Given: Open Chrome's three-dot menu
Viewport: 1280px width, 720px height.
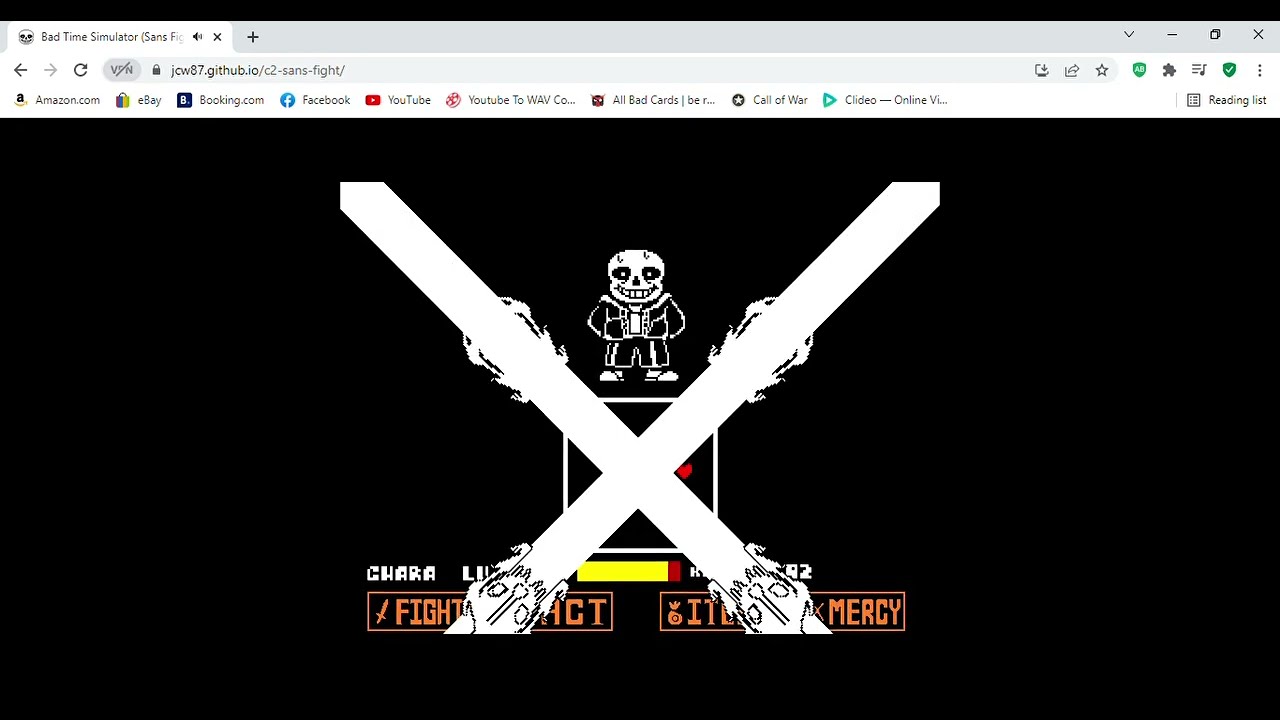Looking at the screenshot, I should [1259, 70].
